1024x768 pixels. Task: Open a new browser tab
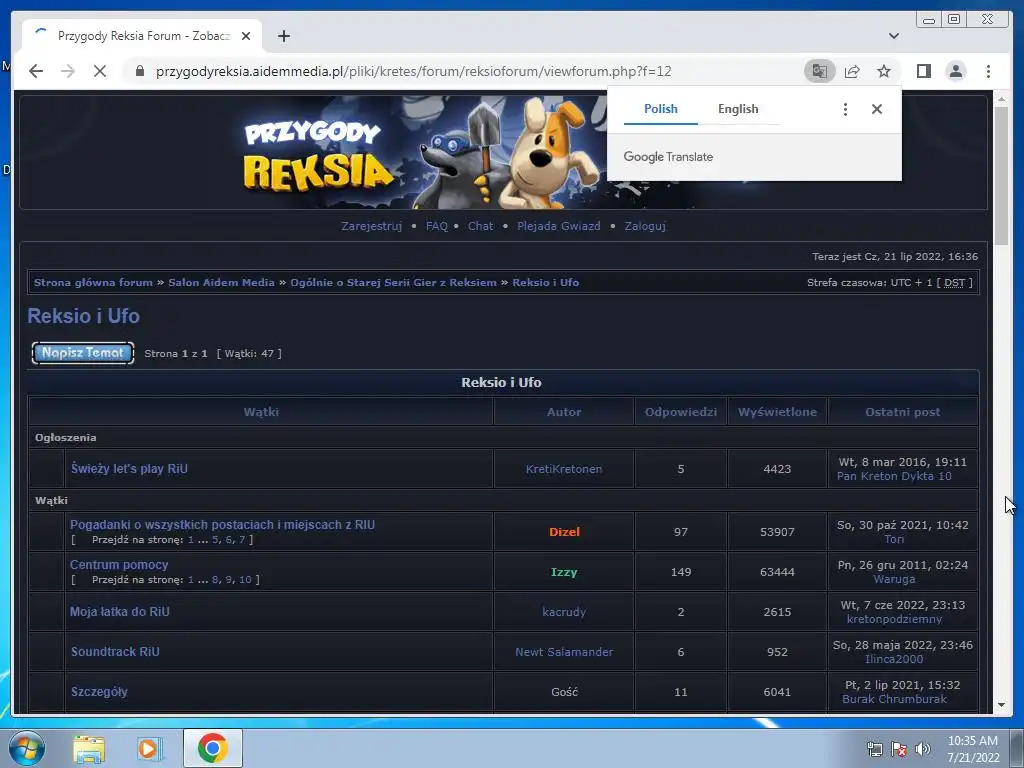(283, 36)
